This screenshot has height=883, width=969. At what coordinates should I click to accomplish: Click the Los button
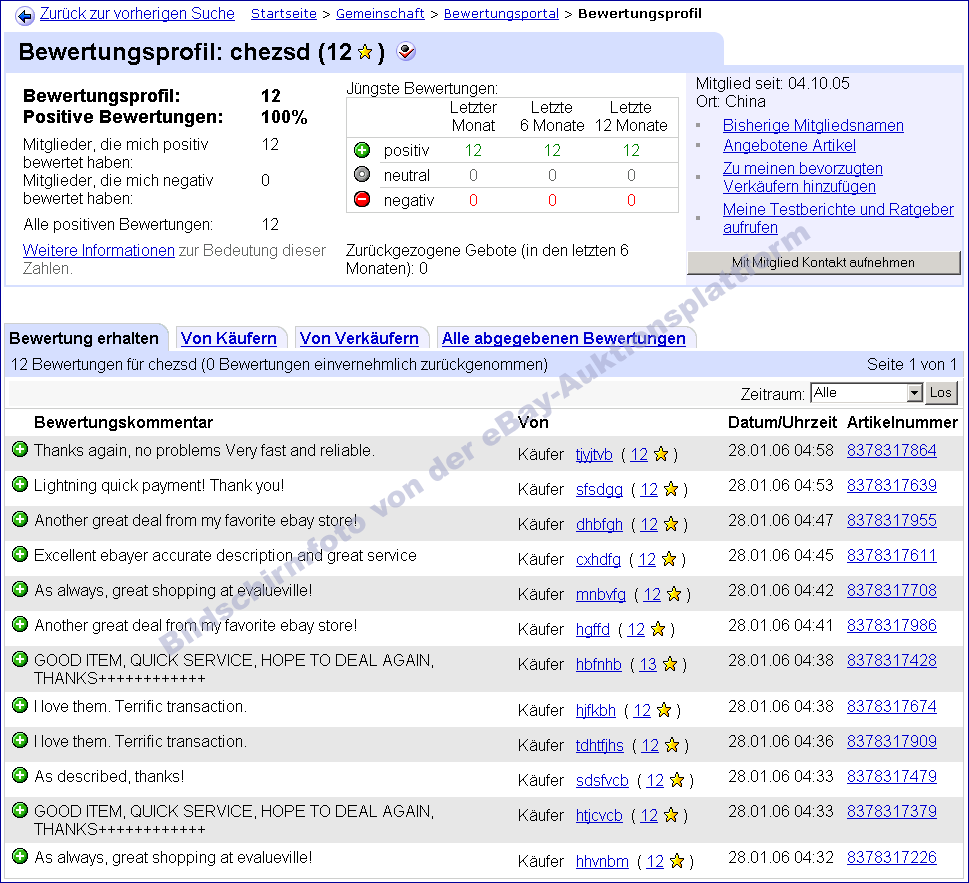941,392
